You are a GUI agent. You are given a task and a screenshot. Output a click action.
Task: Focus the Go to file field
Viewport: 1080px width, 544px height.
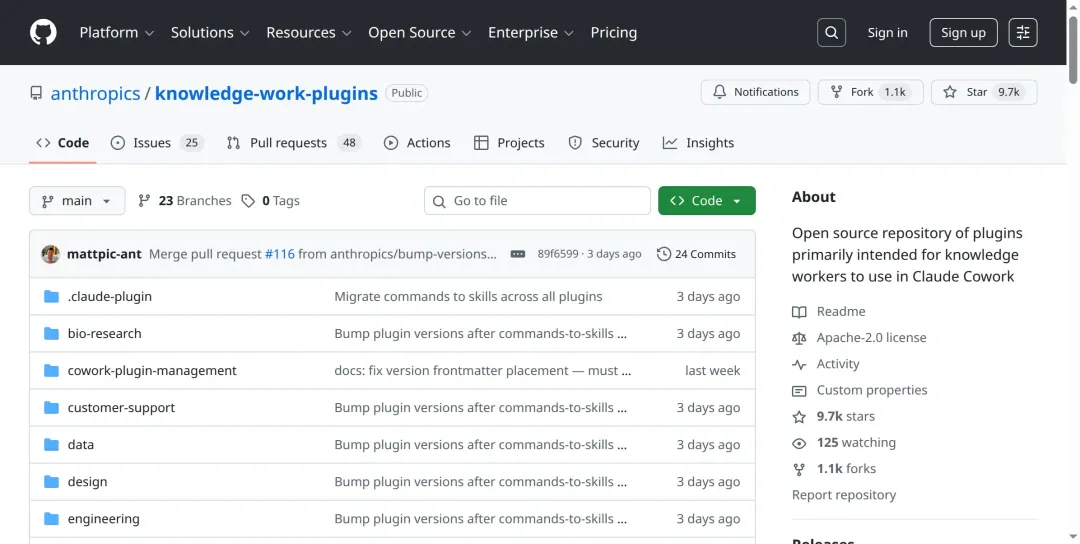tap(538, 201)
